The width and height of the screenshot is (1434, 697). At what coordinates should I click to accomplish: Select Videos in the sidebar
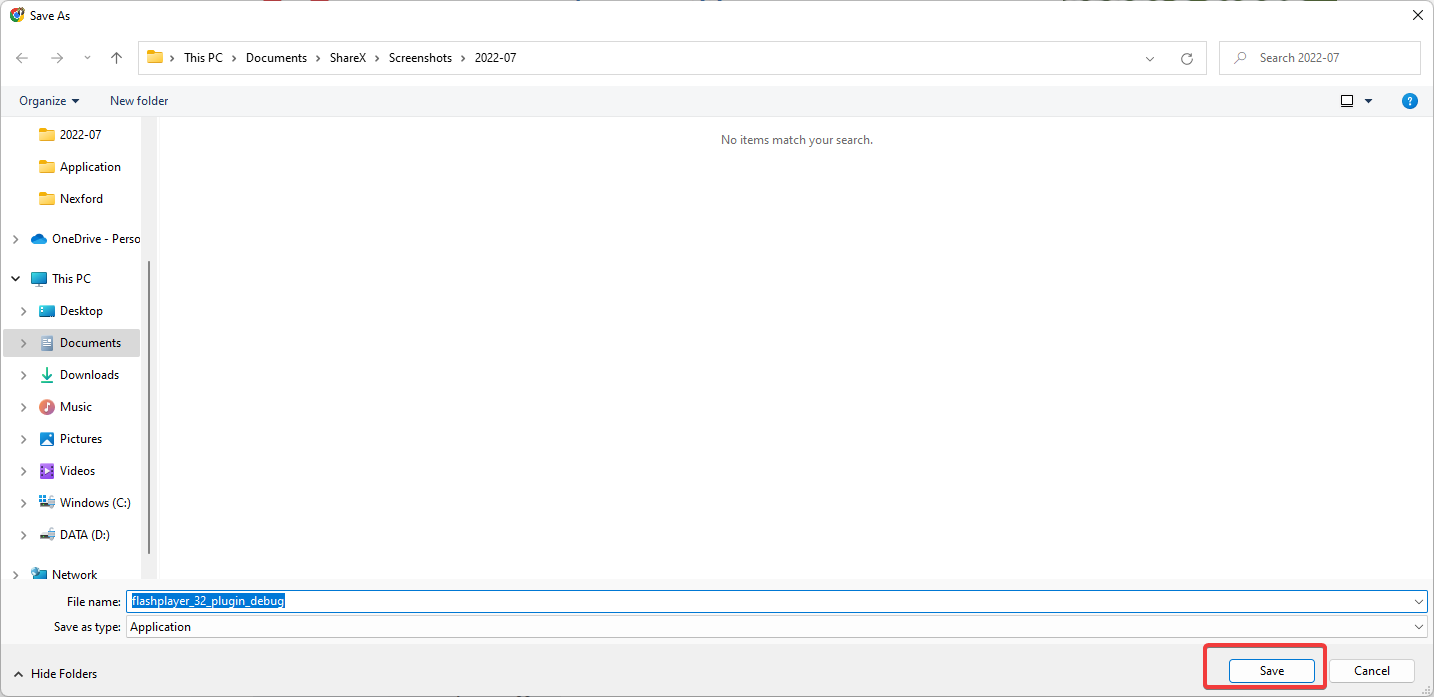pyautogui.click(x=67, y=471)
